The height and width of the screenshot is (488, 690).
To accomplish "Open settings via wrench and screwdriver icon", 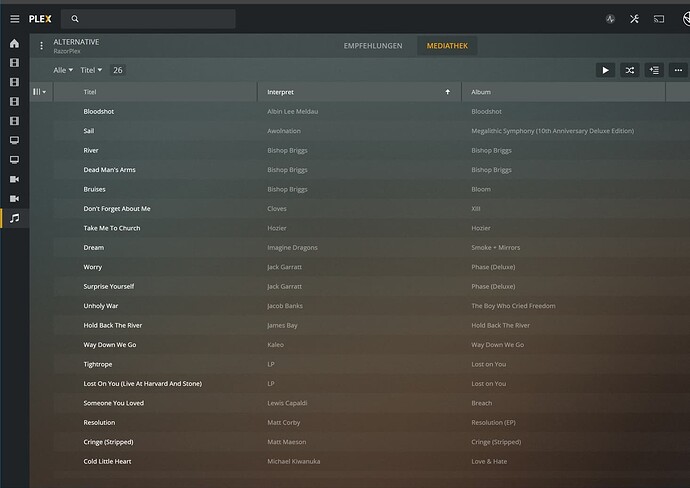I will pyautogui.click(x=634, y=19).
